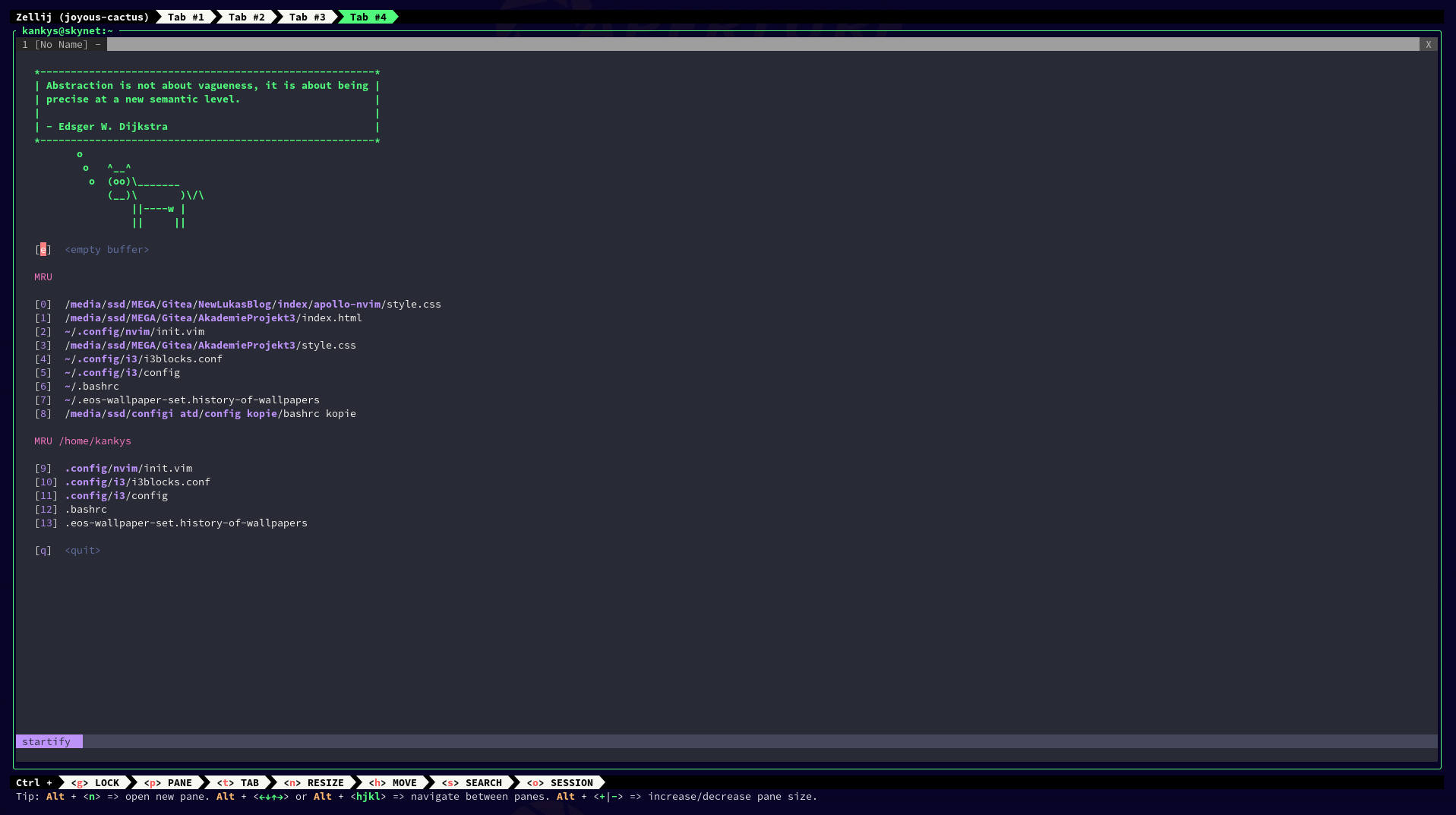Close the buffer with the X button
1456x815 pixels.
(1428, 45)
